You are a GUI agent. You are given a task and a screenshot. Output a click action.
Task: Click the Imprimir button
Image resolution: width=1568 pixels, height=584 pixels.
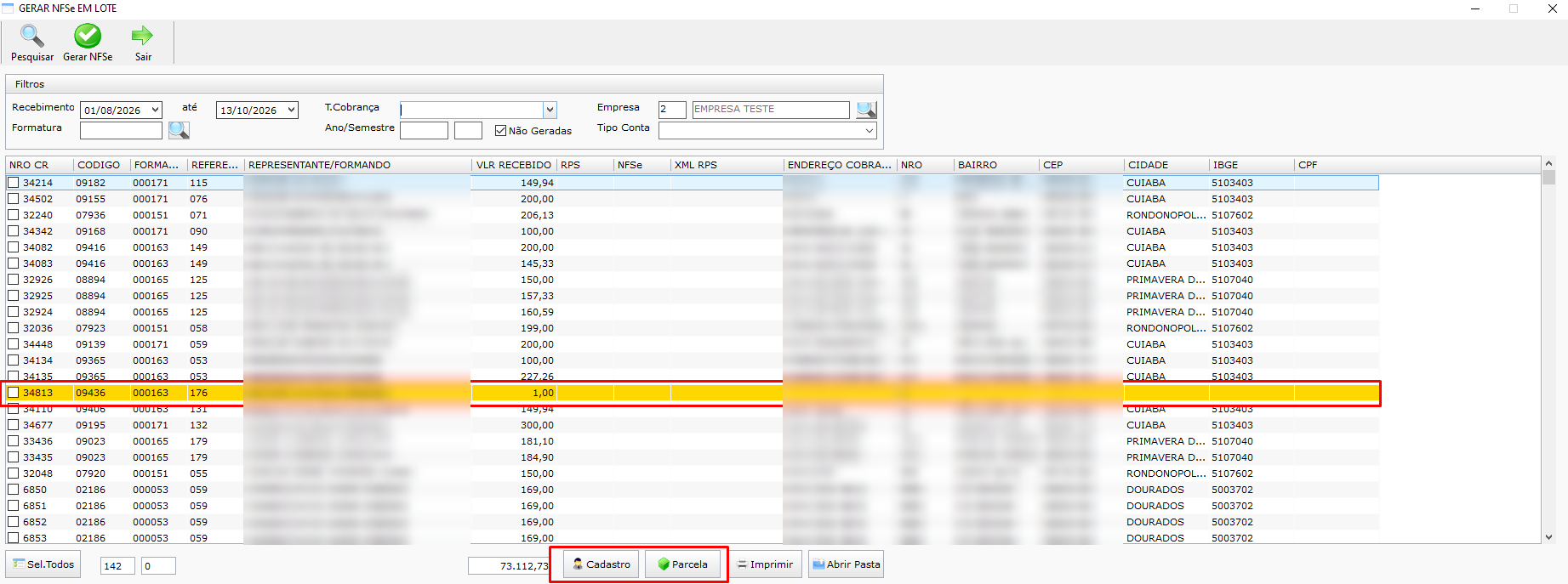[765, 564]
